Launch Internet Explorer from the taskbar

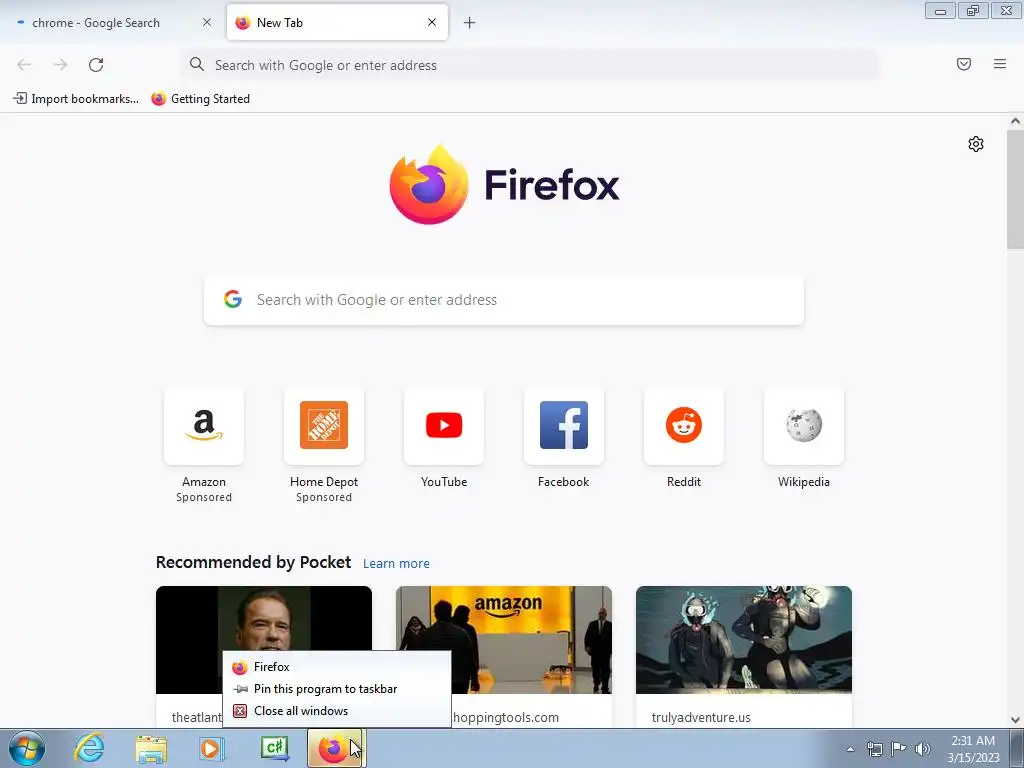(89, 748)
